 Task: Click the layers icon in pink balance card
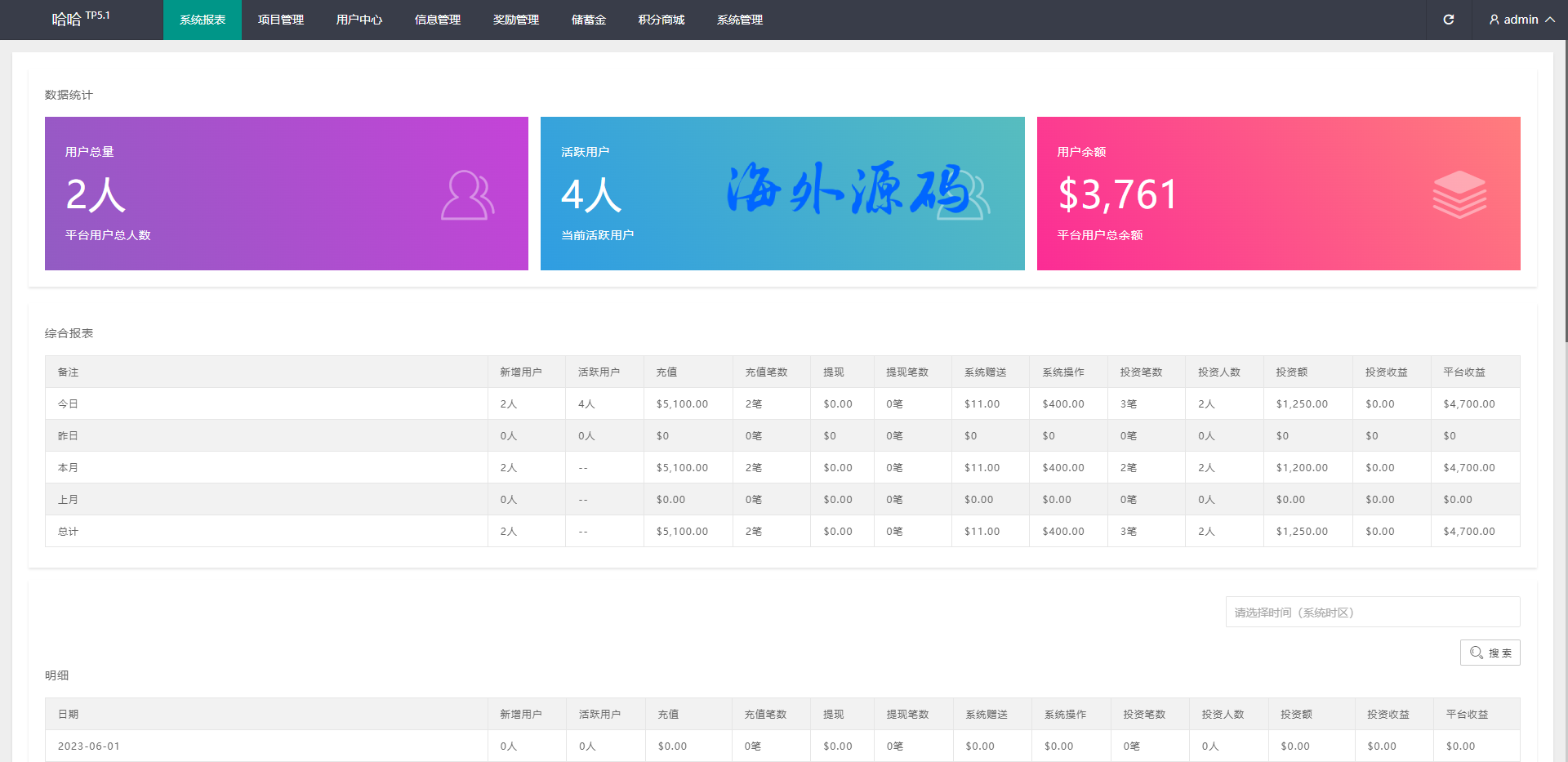point(1459,194)
